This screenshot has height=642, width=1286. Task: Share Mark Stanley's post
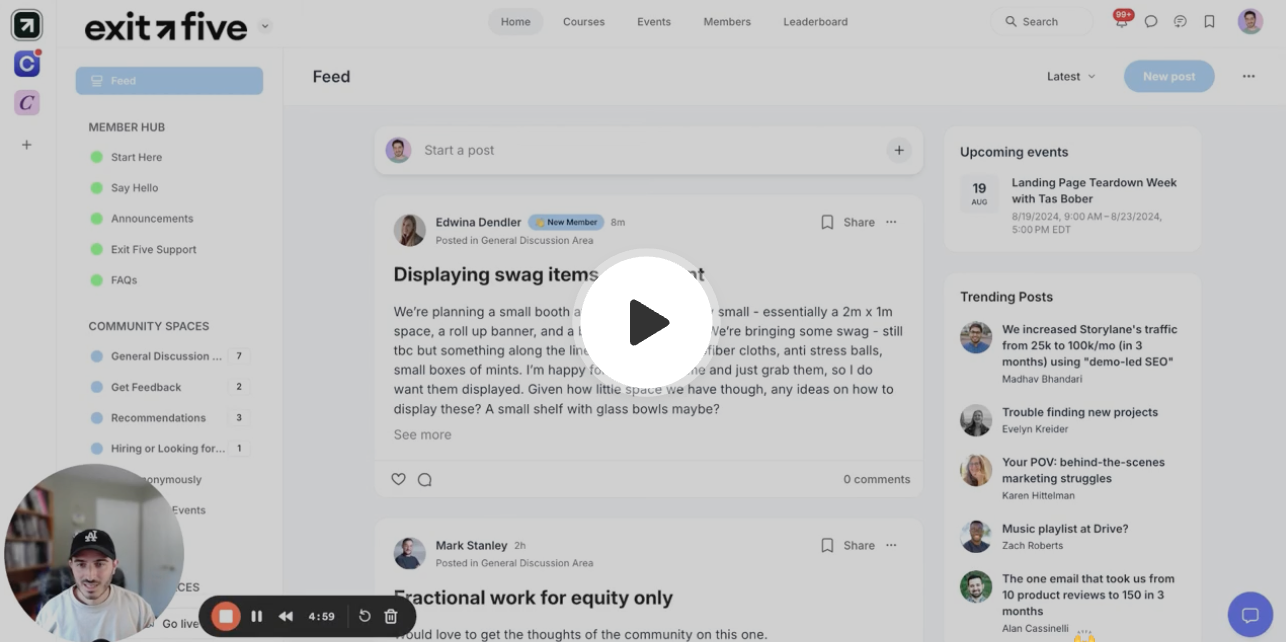tap(859, 545)
